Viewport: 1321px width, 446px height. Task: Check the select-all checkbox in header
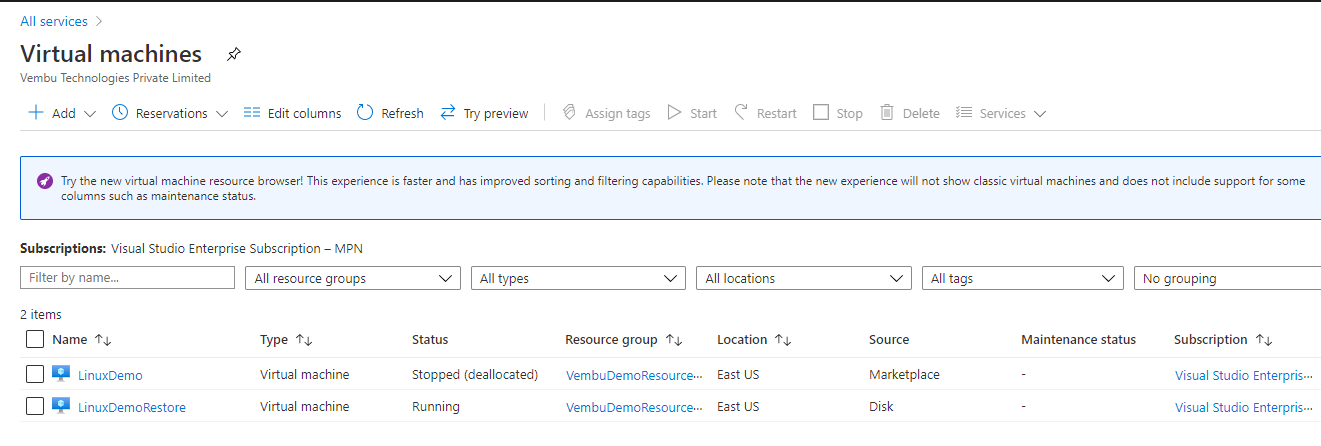click(x=35, y=339)
